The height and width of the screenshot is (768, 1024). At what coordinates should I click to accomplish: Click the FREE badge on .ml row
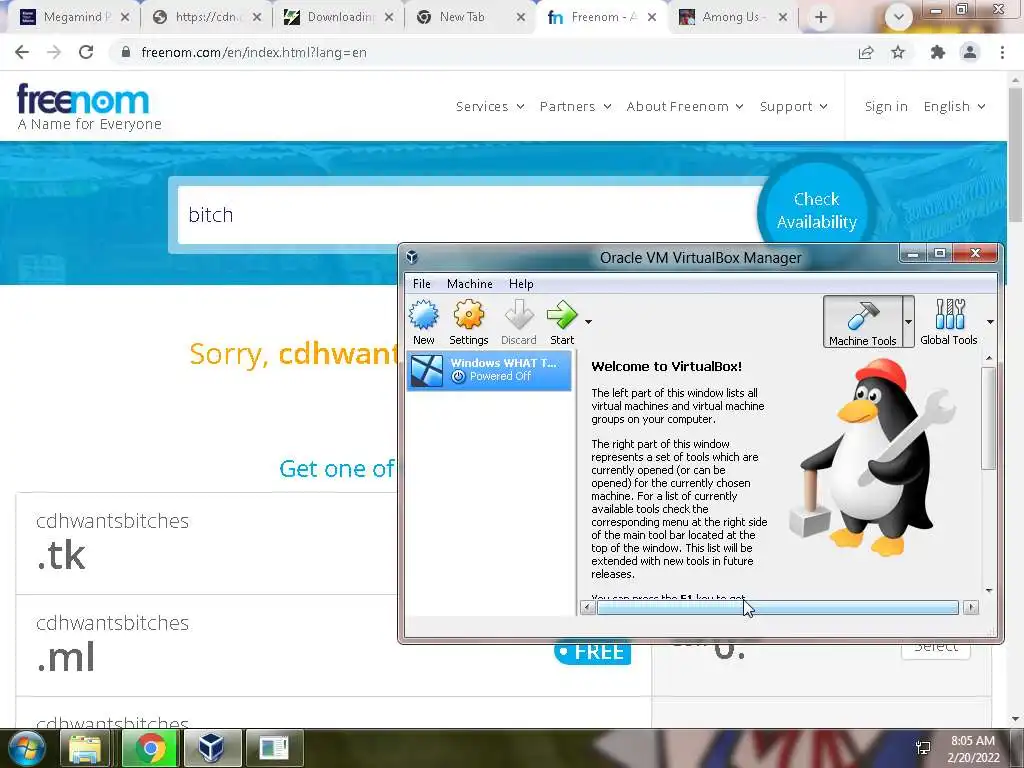(593, 652)
